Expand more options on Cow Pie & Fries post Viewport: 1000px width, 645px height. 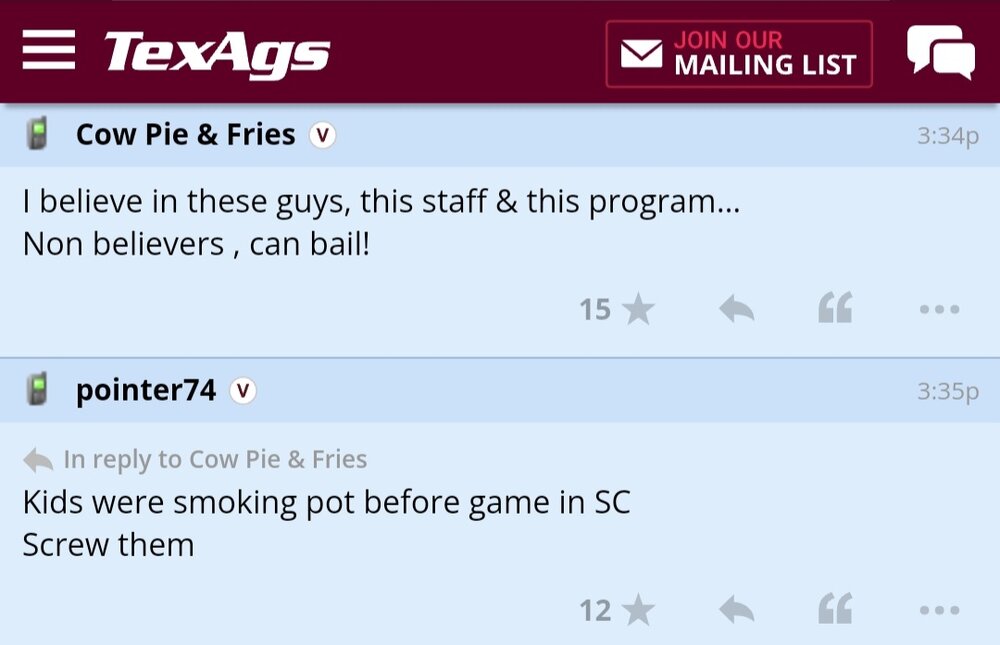coord(939,310)
